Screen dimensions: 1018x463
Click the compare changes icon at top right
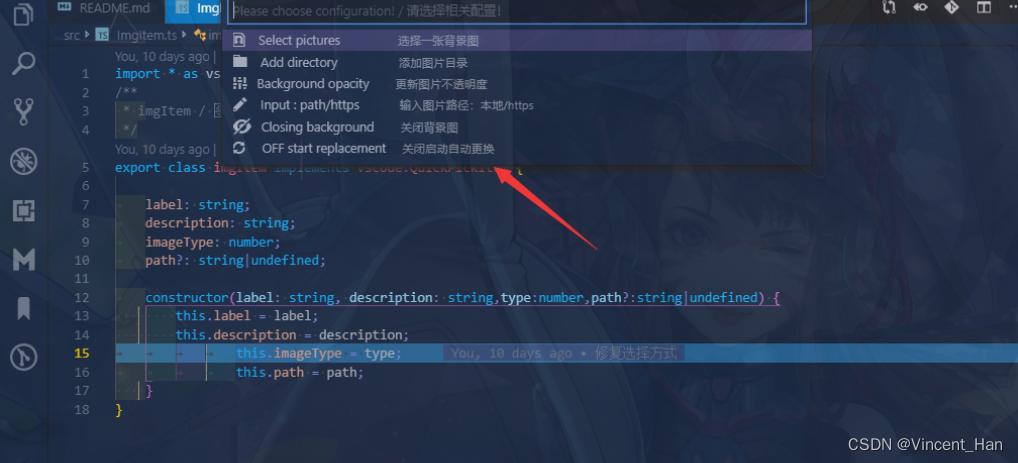tap(889, 7)
